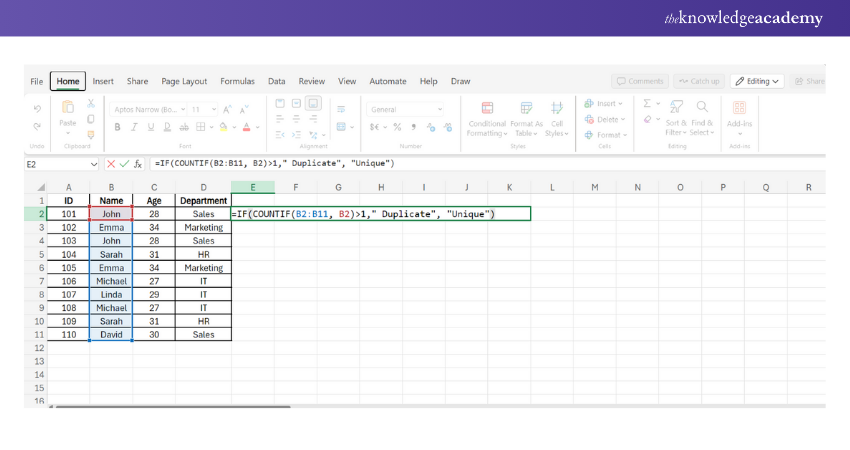Click the Bold formatting icon
The width and height of the screenshot is (850, 450).
click(118, 127)
